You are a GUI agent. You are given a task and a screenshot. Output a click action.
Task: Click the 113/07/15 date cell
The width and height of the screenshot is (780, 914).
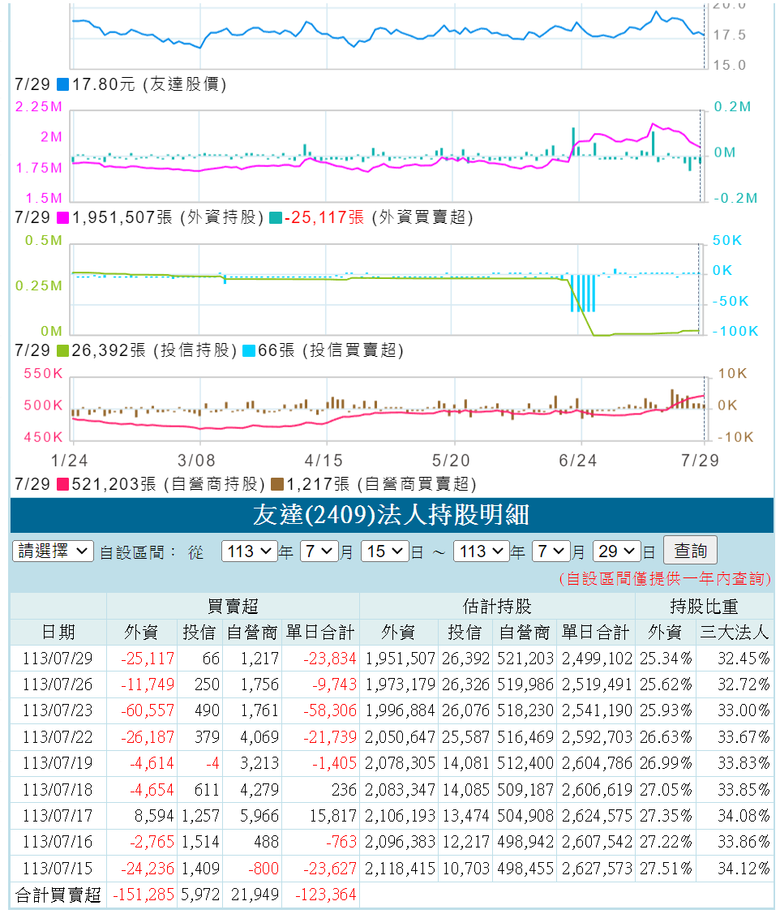(x=58, y=869)
